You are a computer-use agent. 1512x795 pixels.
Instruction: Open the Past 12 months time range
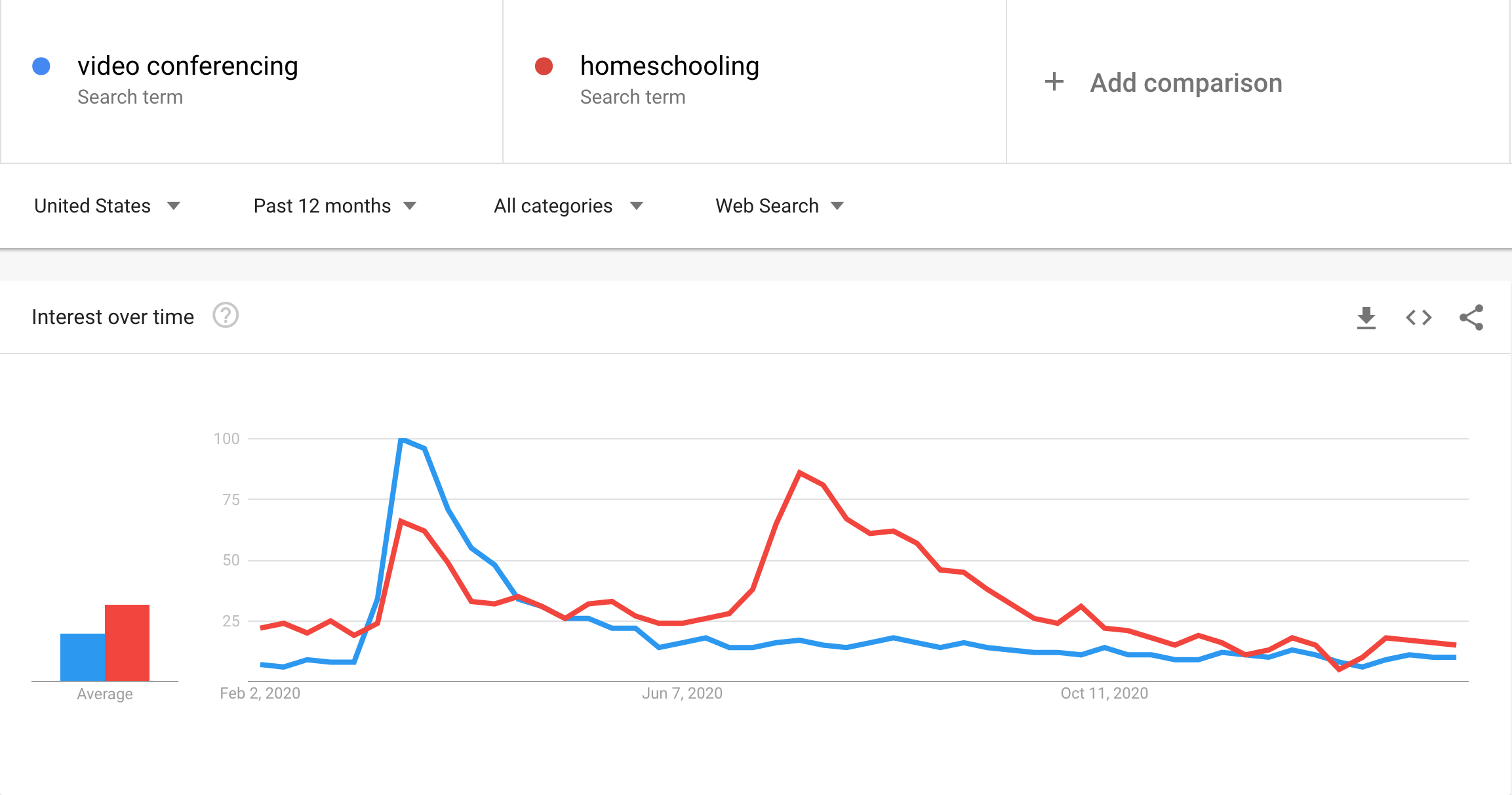click(335, 206)
